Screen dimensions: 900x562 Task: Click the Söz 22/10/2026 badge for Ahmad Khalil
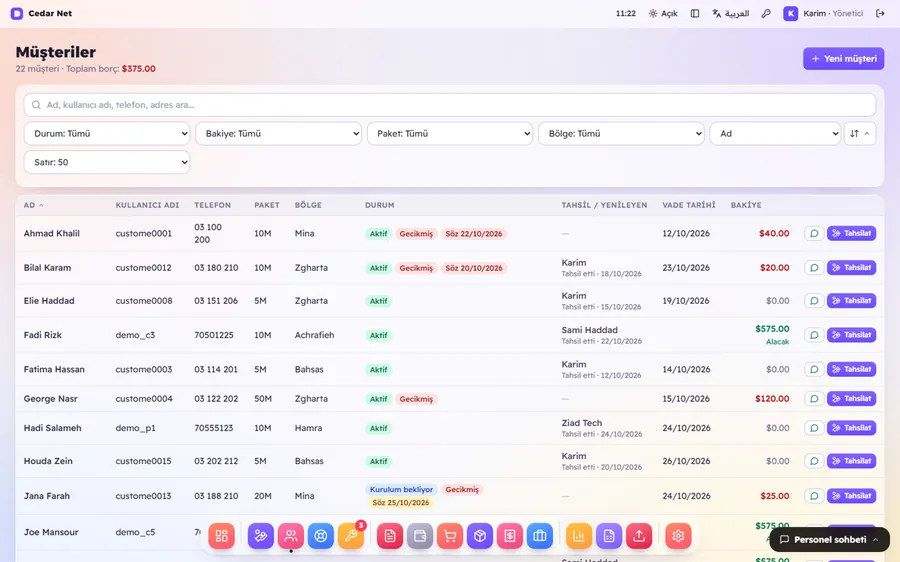(x=474, y=234)
